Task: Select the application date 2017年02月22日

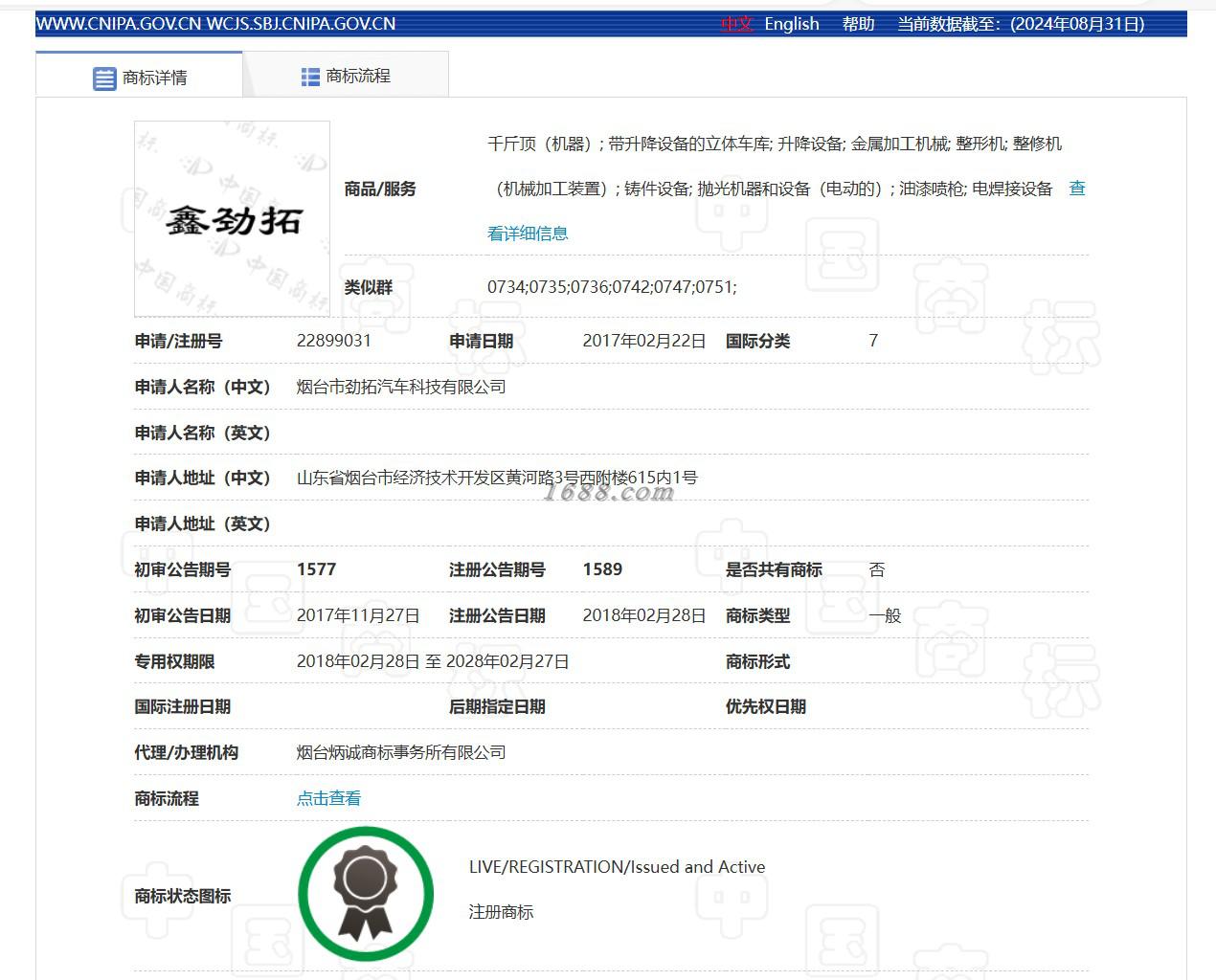Action: [x=644, y=341]
